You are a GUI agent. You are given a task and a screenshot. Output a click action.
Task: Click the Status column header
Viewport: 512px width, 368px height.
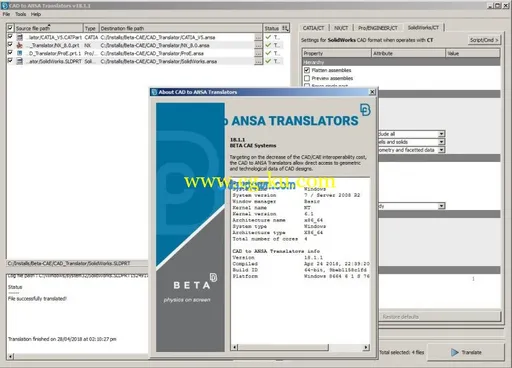272,28
